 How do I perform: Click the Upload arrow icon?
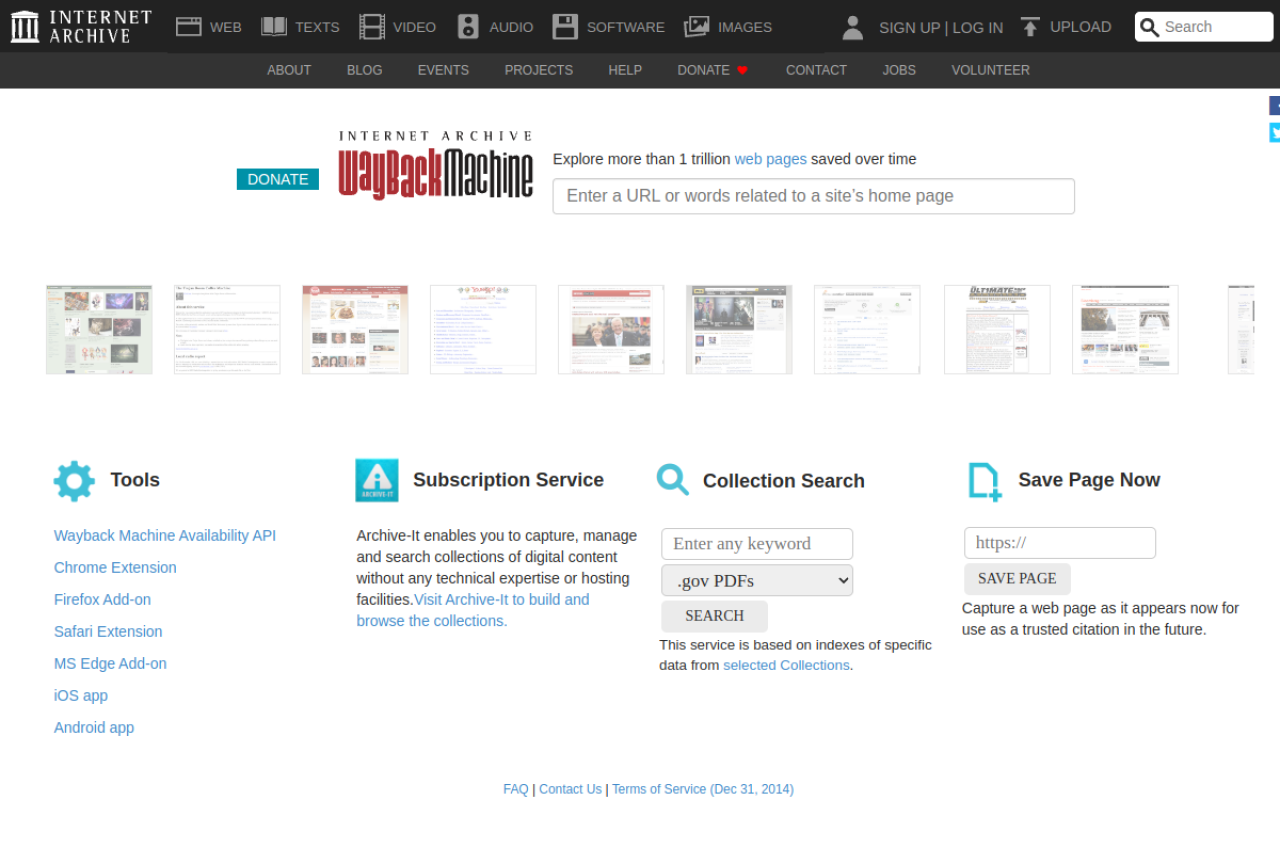[x=1030, y=27]
